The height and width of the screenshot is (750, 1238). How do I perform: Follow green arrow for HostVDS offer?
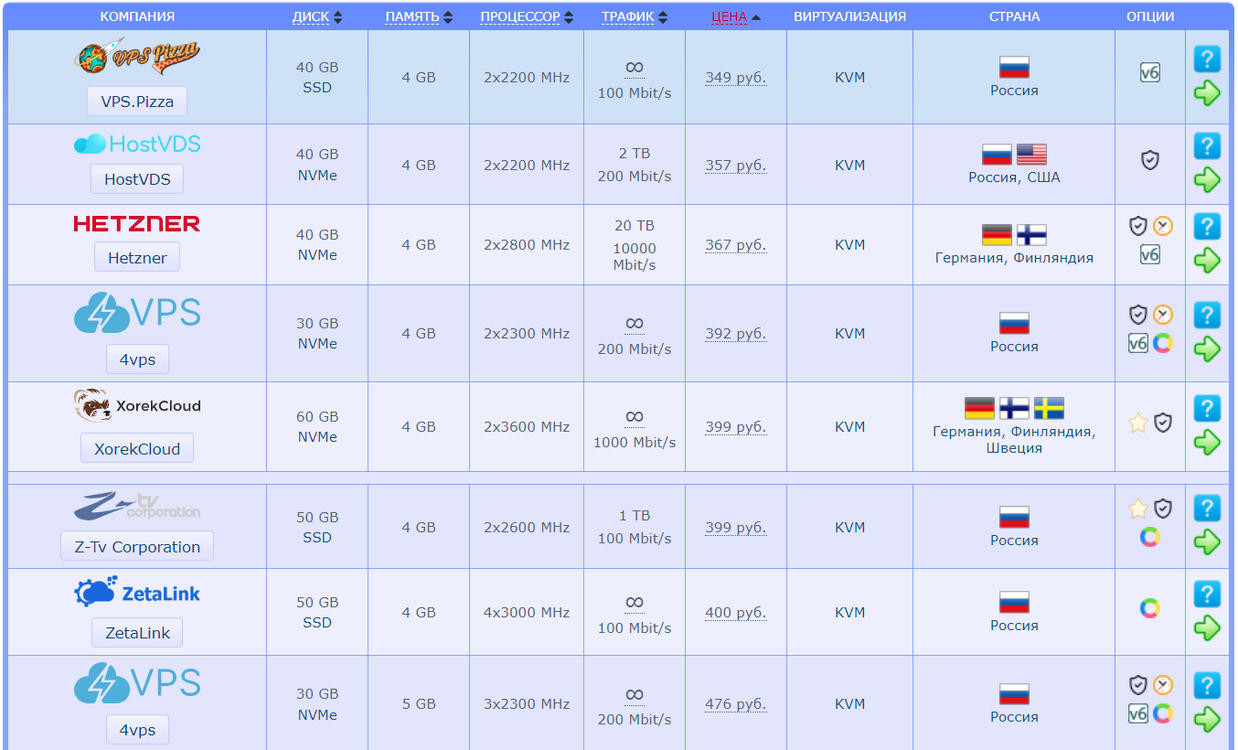coord(1207,180)
